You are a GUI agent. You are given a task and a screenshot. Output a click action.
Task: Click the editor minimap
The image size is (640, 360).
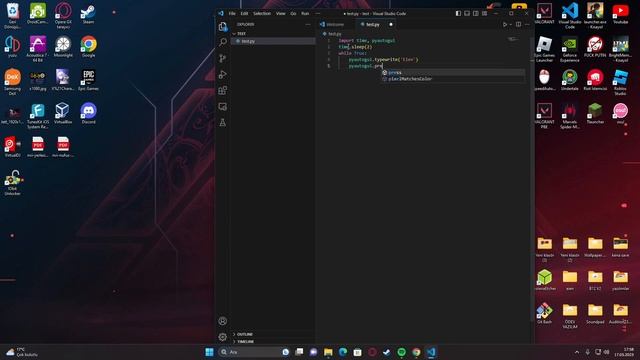[513, 39]
